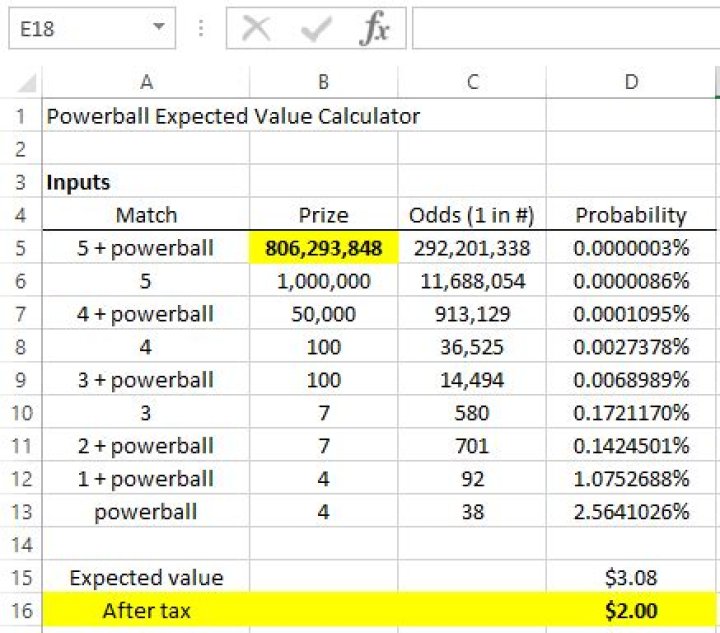The width and height of the screenshot is (720, 633).
Task: Click the '1 + powerball' cell
Action: click(x=146, y=479)
